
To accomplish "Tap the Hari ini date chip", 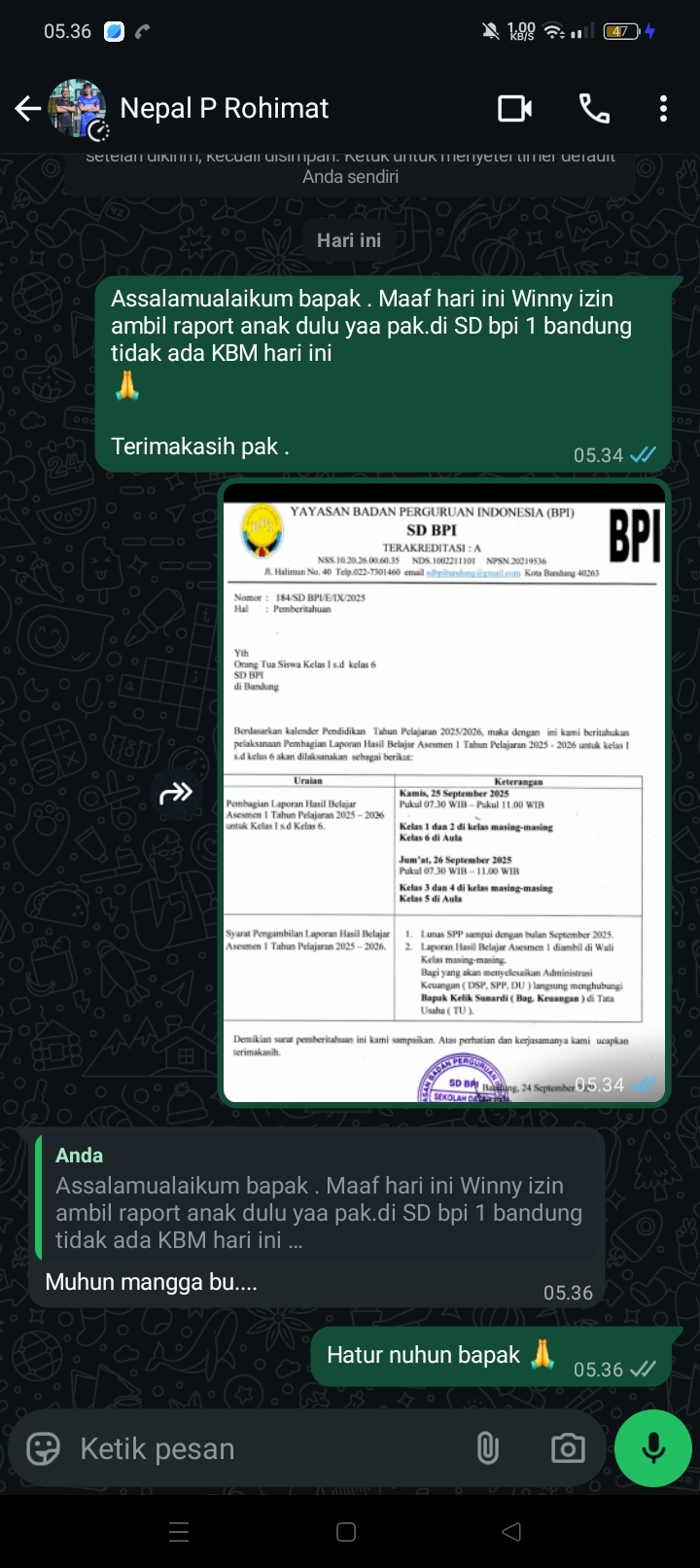I will [349, 240].
